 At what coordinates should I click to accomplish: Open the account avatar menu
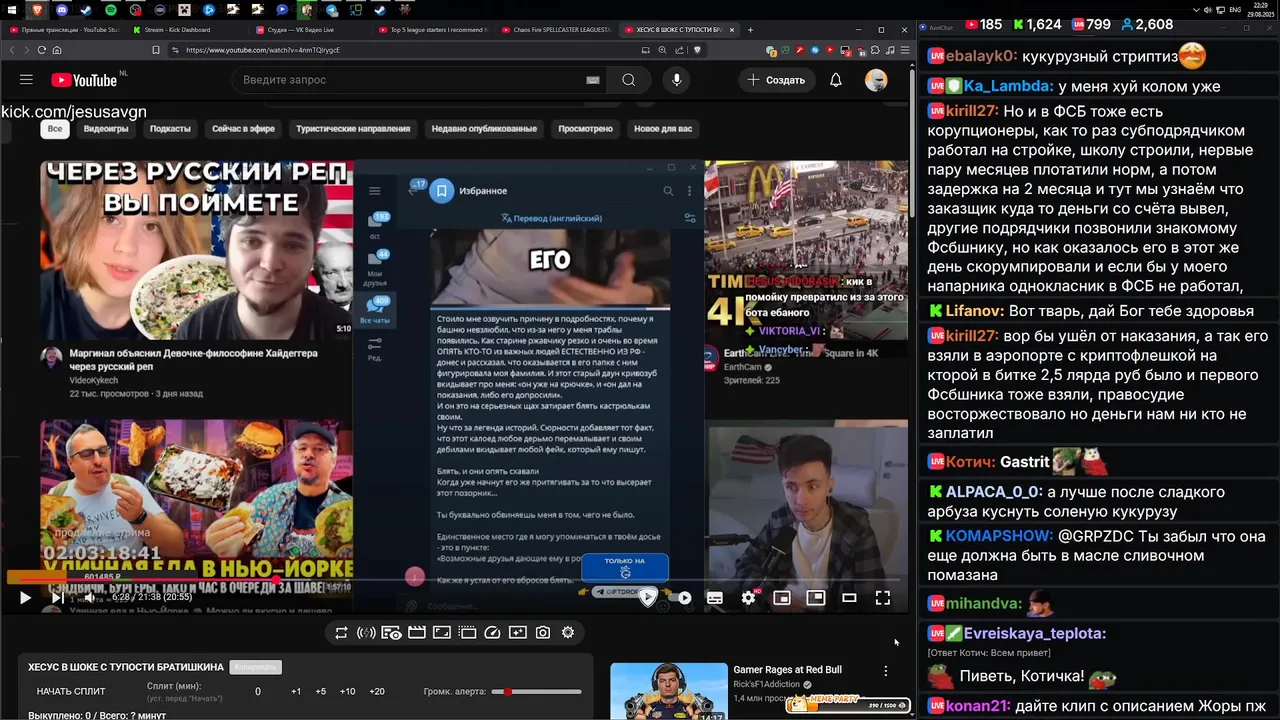(x=876, y=80)
